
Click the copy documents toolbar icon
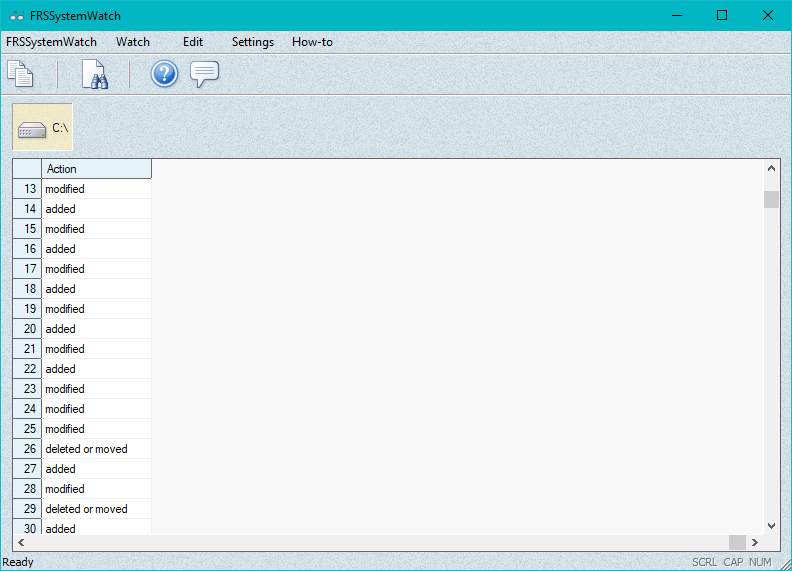click(x=20, y=74)
